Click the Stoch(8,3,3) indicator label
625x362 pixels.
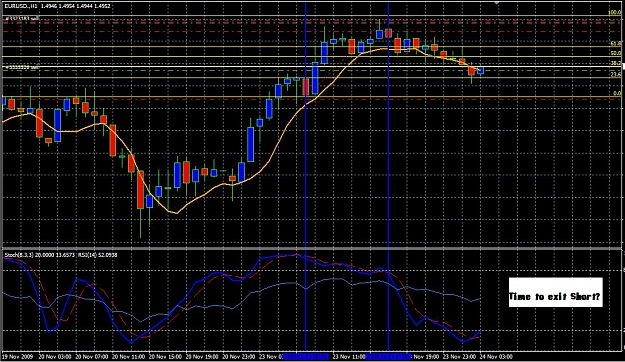pyautogui.click(x=19, y=255)
